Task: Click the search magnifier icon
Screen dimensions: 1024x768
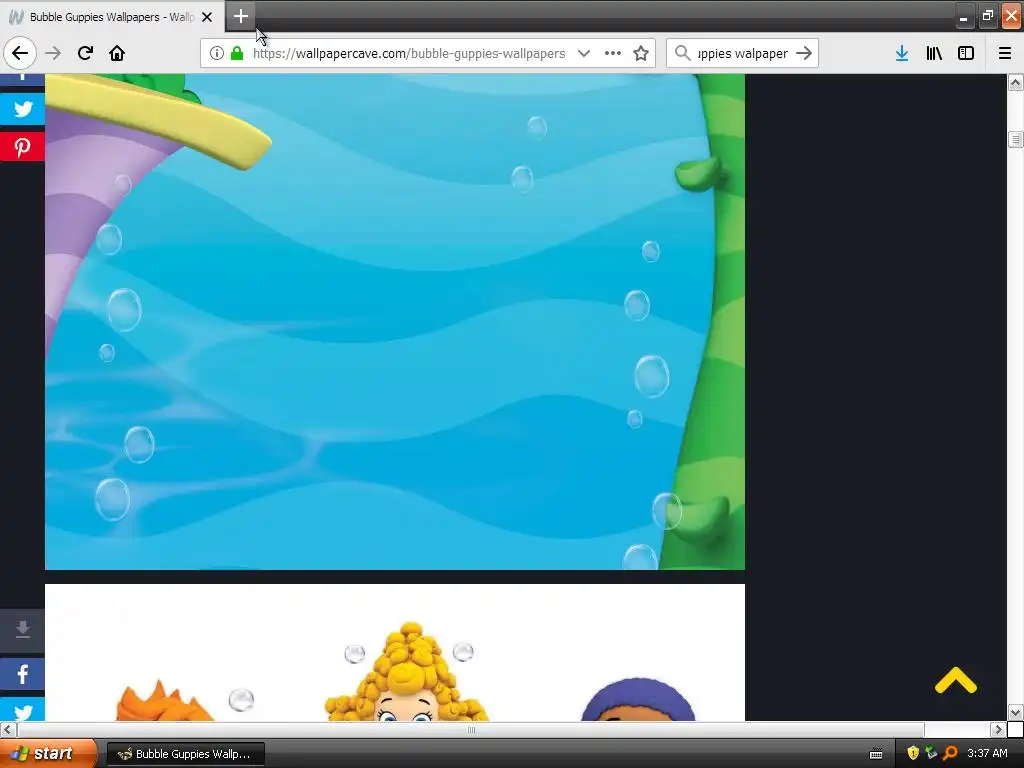Action: pyautogui.click(x=682, y=54)
